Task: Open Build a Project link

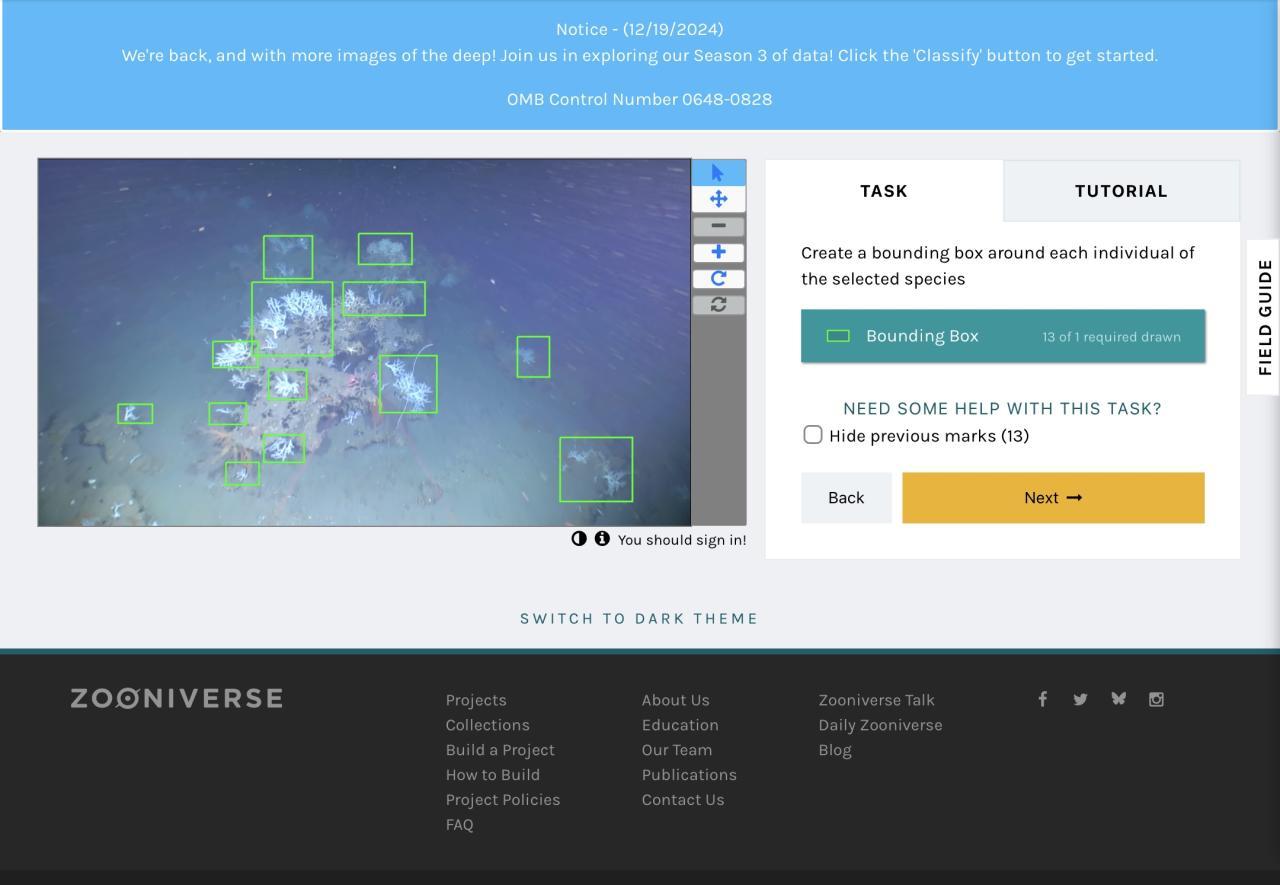Action: [x=500, y=750]
